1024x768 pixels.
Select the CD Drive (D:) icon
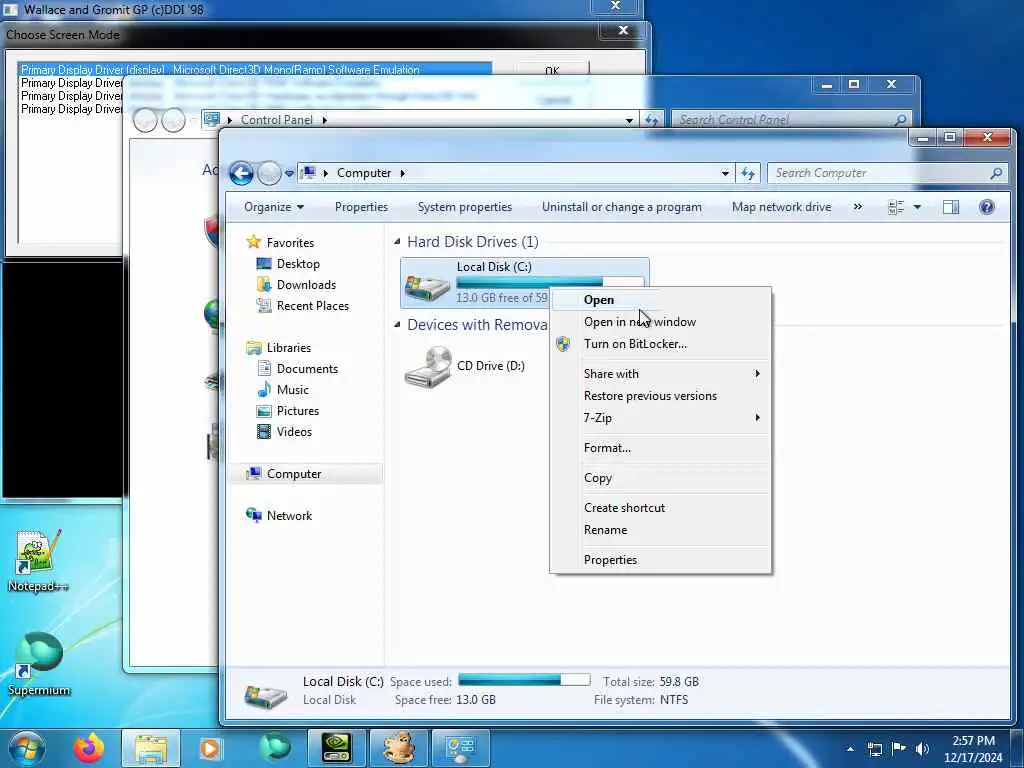(x=428, y=366)
